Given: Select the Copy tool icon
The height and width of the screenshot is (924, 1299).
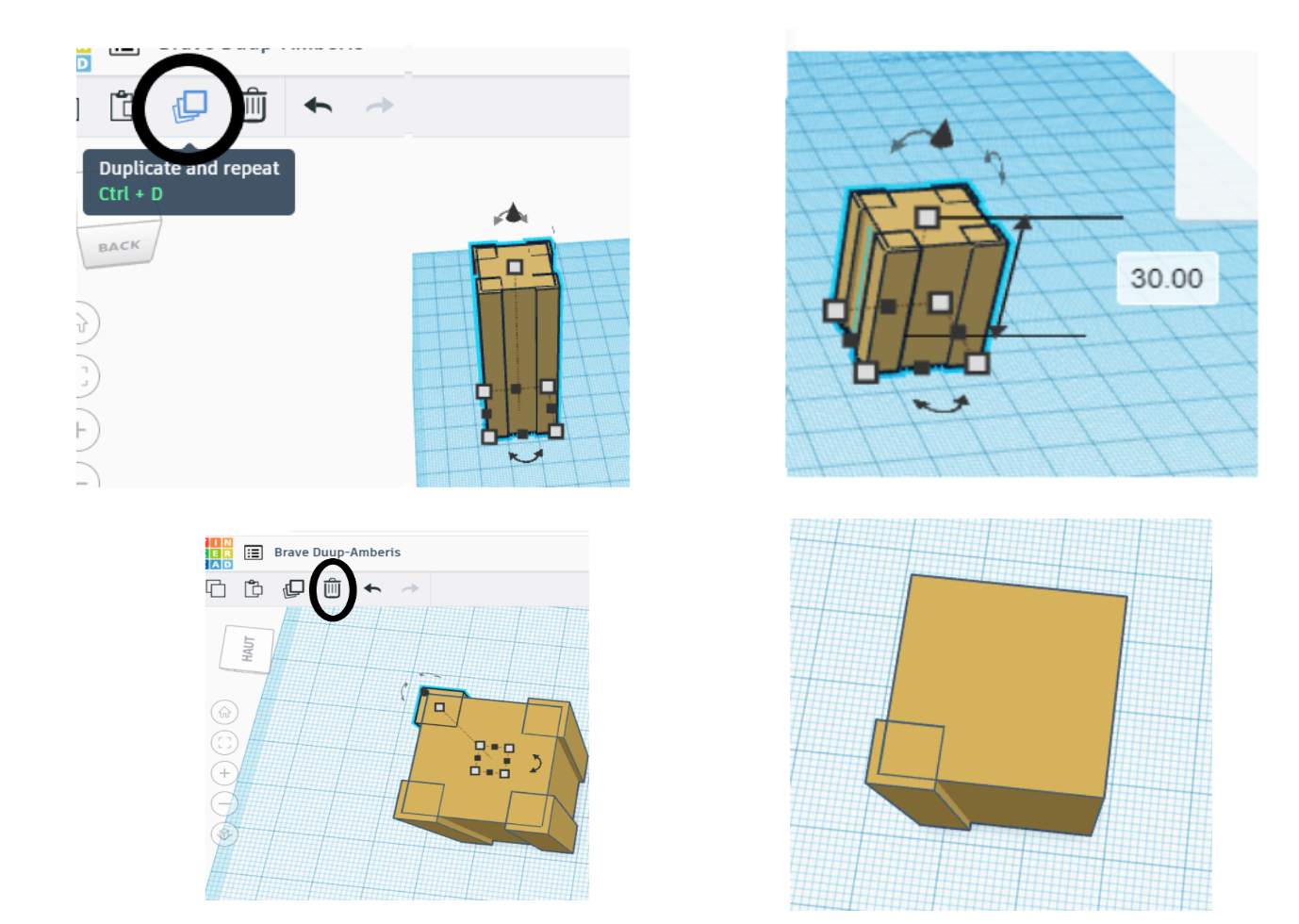Looking at the screenshot, I should point(217,588).
